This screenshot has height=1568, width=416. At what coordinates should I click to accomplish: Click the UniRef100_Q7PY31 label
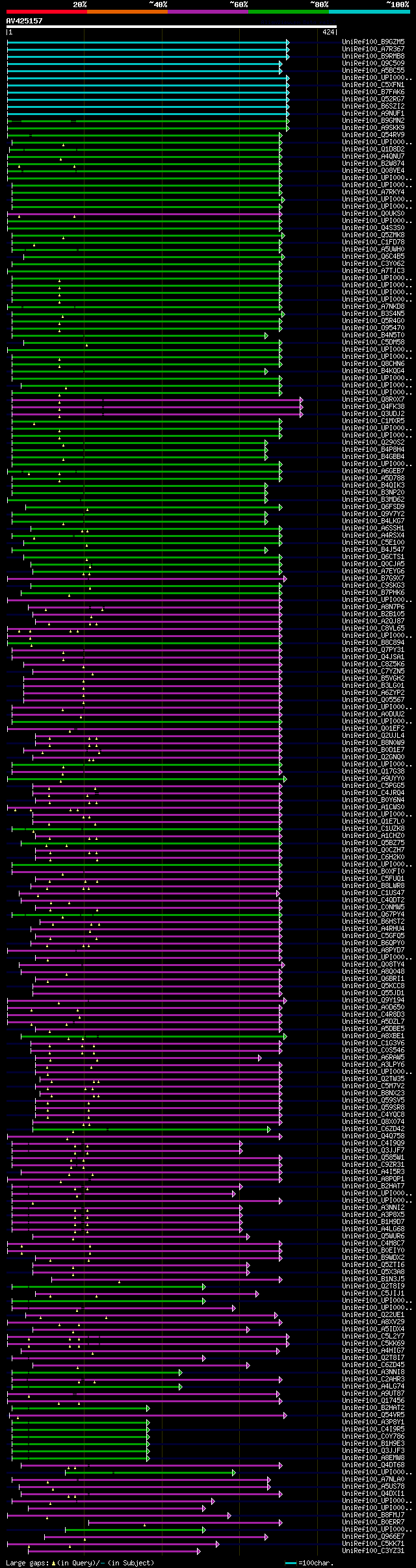pyautogui.click(x=373, y=650)
